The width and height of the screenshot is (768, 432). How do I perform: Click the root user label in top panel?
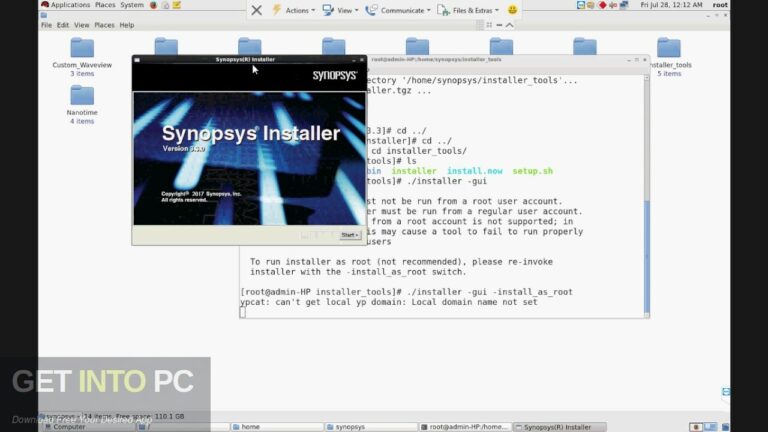pos(720,5)
